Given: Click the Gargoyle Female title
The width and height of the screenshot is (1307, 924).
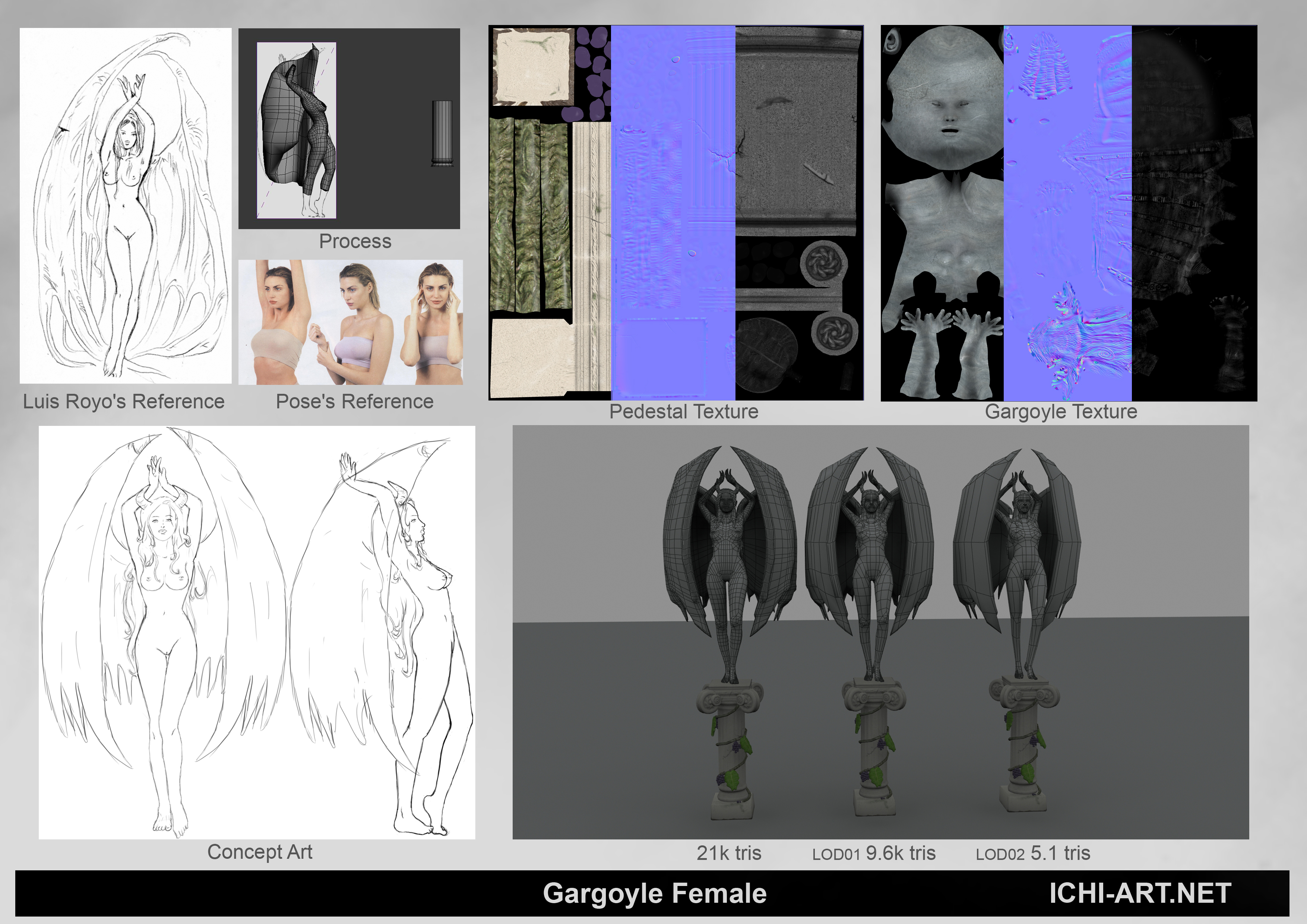Looking at the screenshot, I should coord(655,893).
